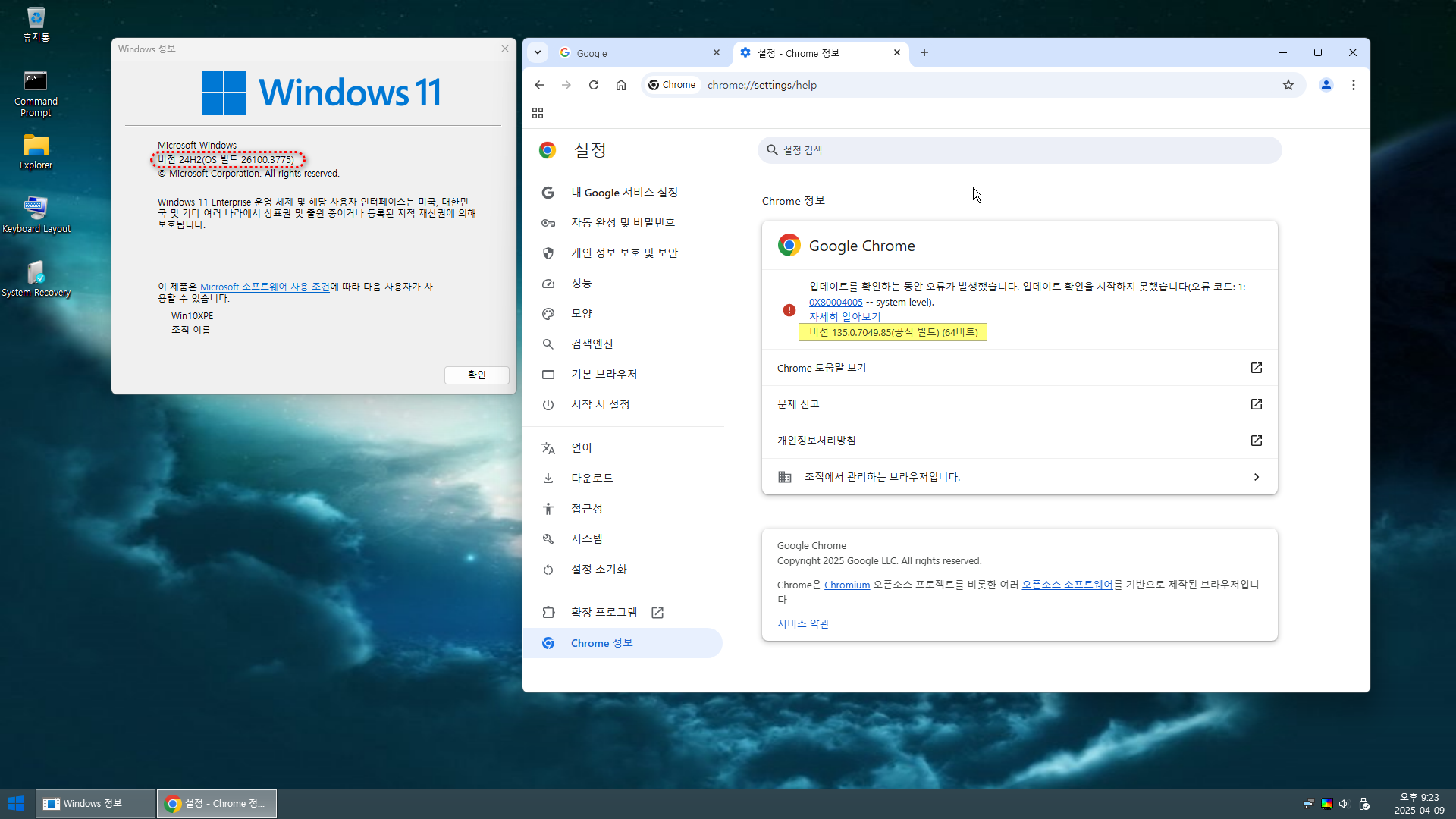Viewport: 1456px width, 819px height.
Task: Open a new tab with plus button
Action: coord(924,52)
